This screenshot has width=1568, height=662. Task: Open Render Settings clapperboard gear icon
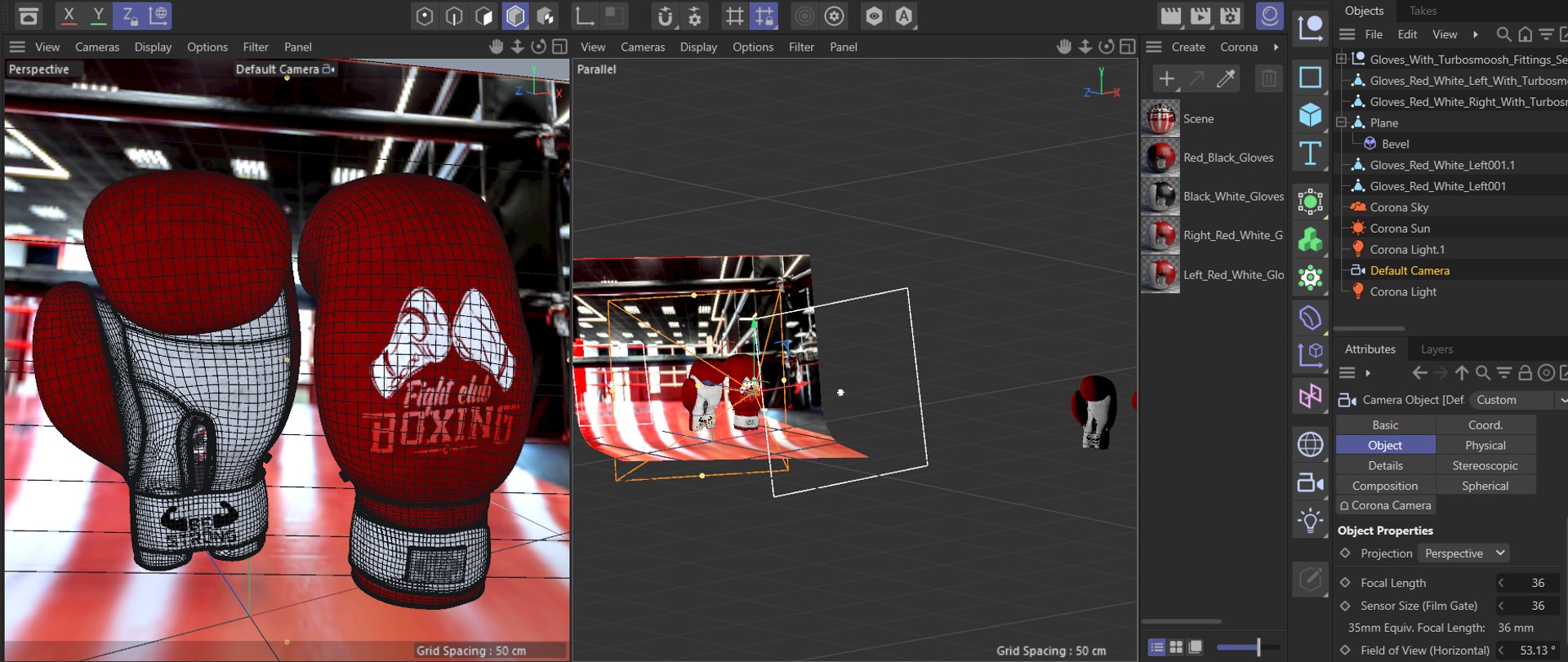pyautogui.click(x=1231, y=16)
